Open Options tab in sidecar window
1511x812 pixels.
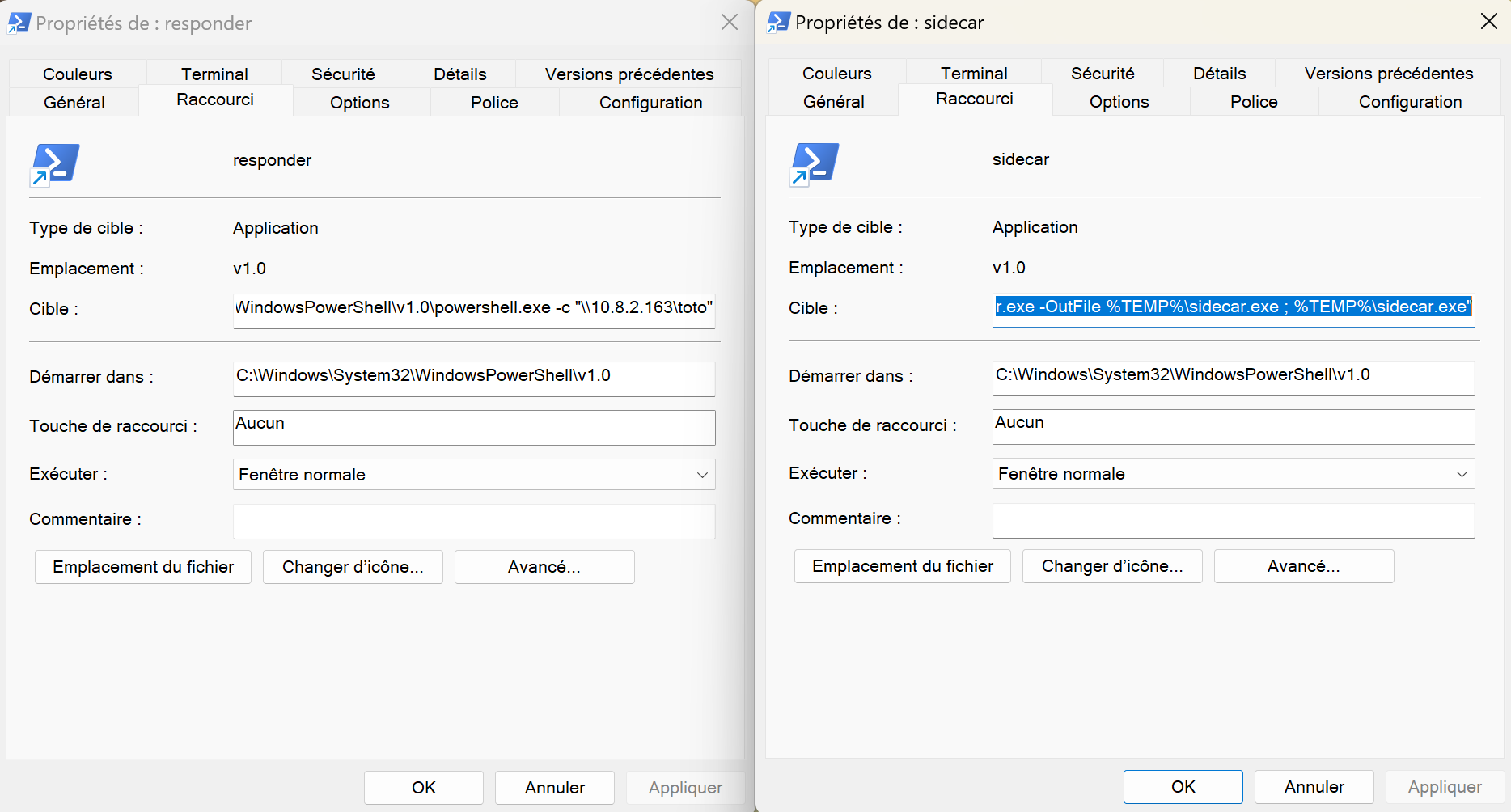(1119, 101)
